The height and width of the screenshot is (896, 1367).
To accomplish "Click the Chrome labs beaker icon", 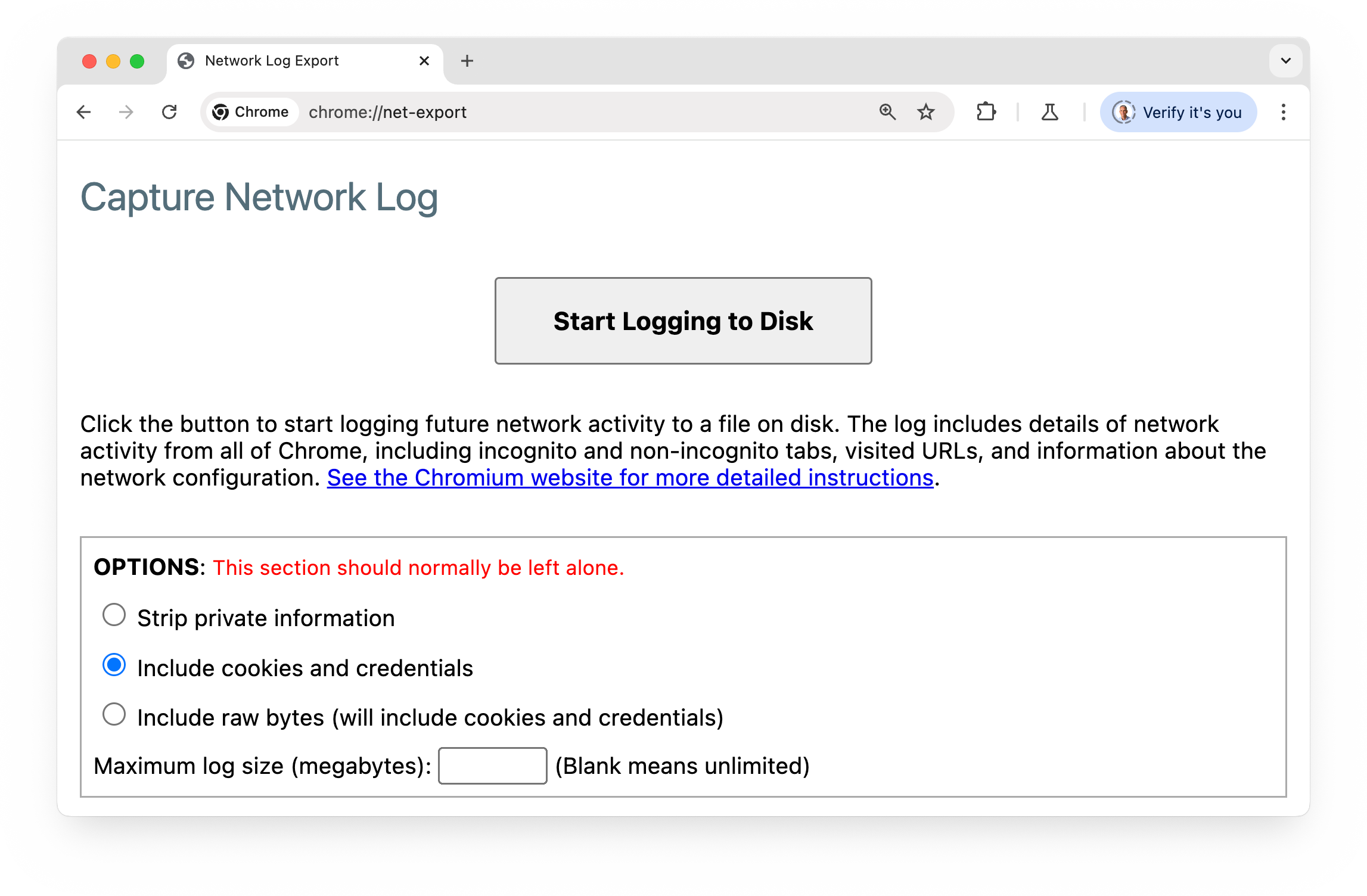I will tap(1050, 111).
